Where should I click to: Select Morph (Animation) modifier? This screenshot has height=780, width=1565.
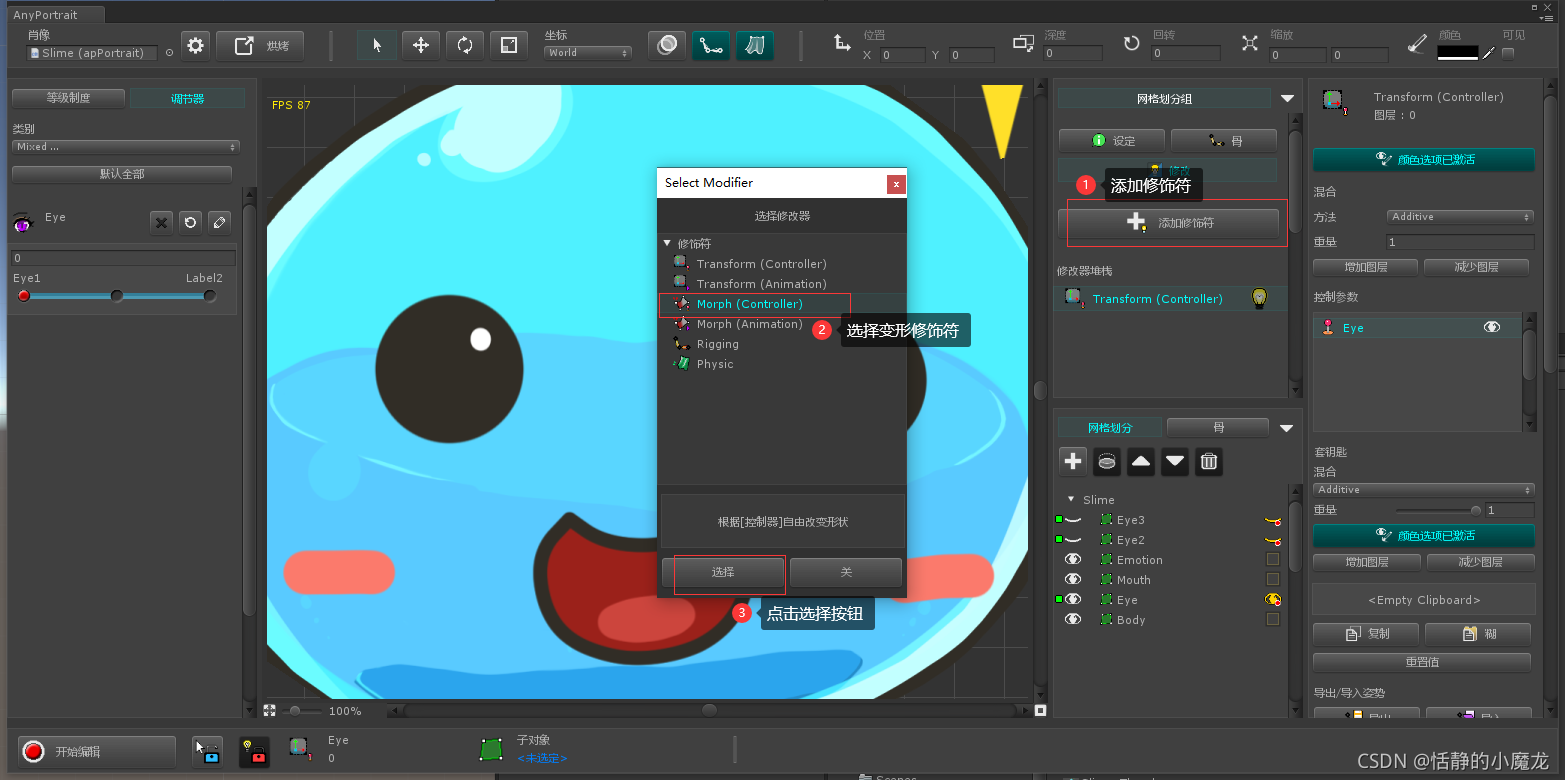click(749, 324)
